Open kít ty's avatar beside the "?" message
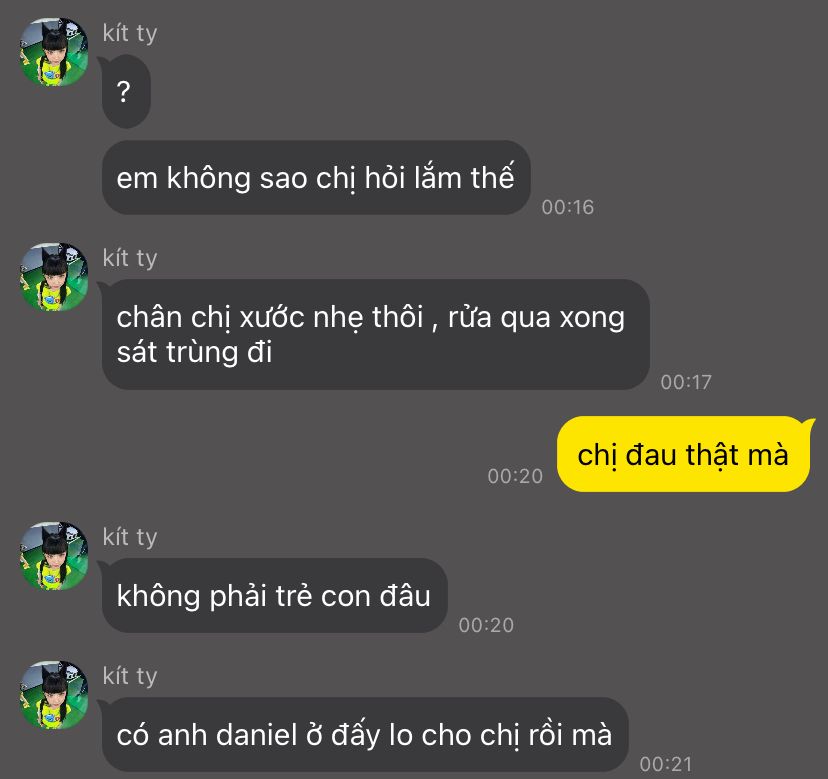This screenshot has height=779, width=828. [x=54, y=52]
